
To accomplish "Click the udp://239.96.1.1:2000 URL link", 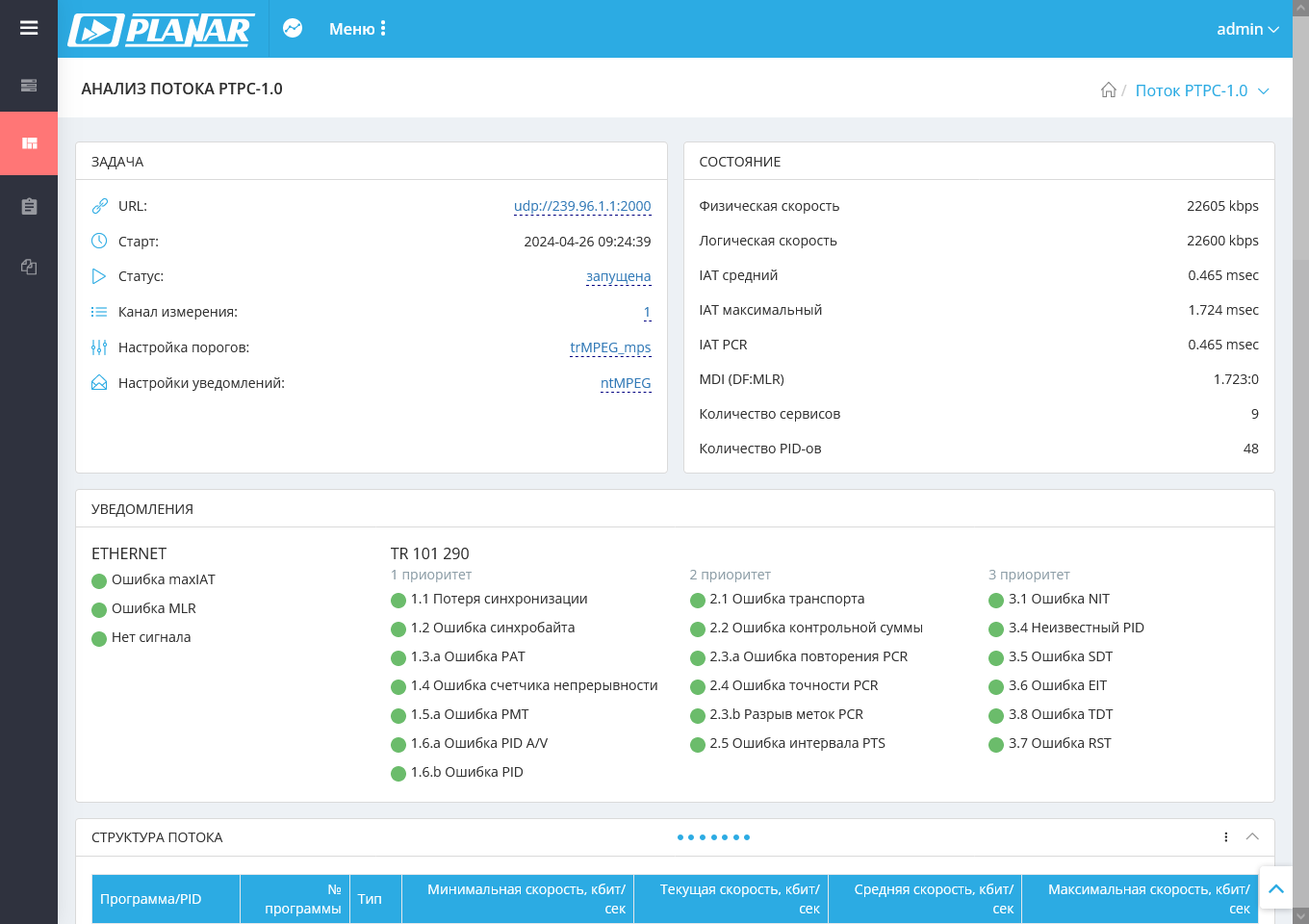I will [582, 206].
